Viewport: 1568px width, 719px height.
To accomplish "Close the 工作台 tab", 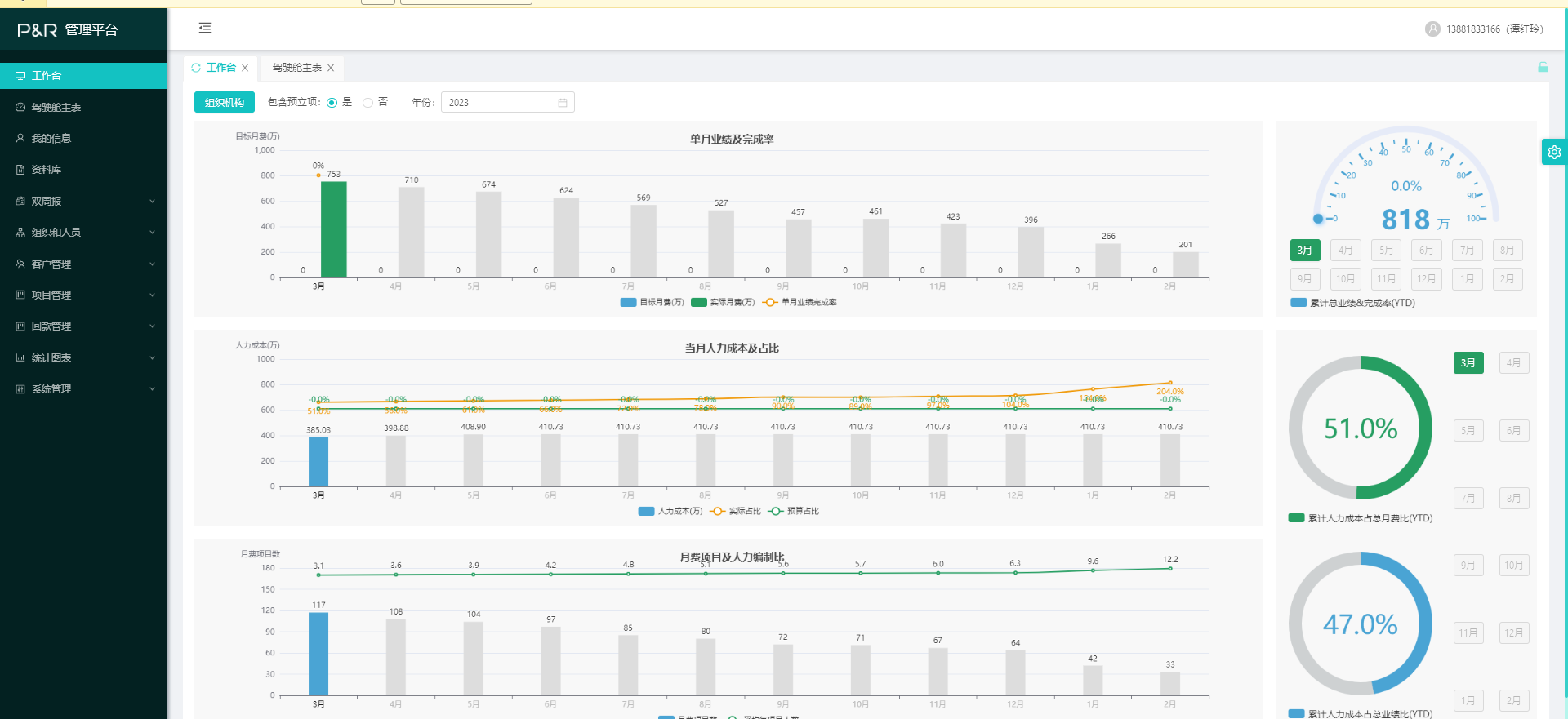I will pos(245,68).
